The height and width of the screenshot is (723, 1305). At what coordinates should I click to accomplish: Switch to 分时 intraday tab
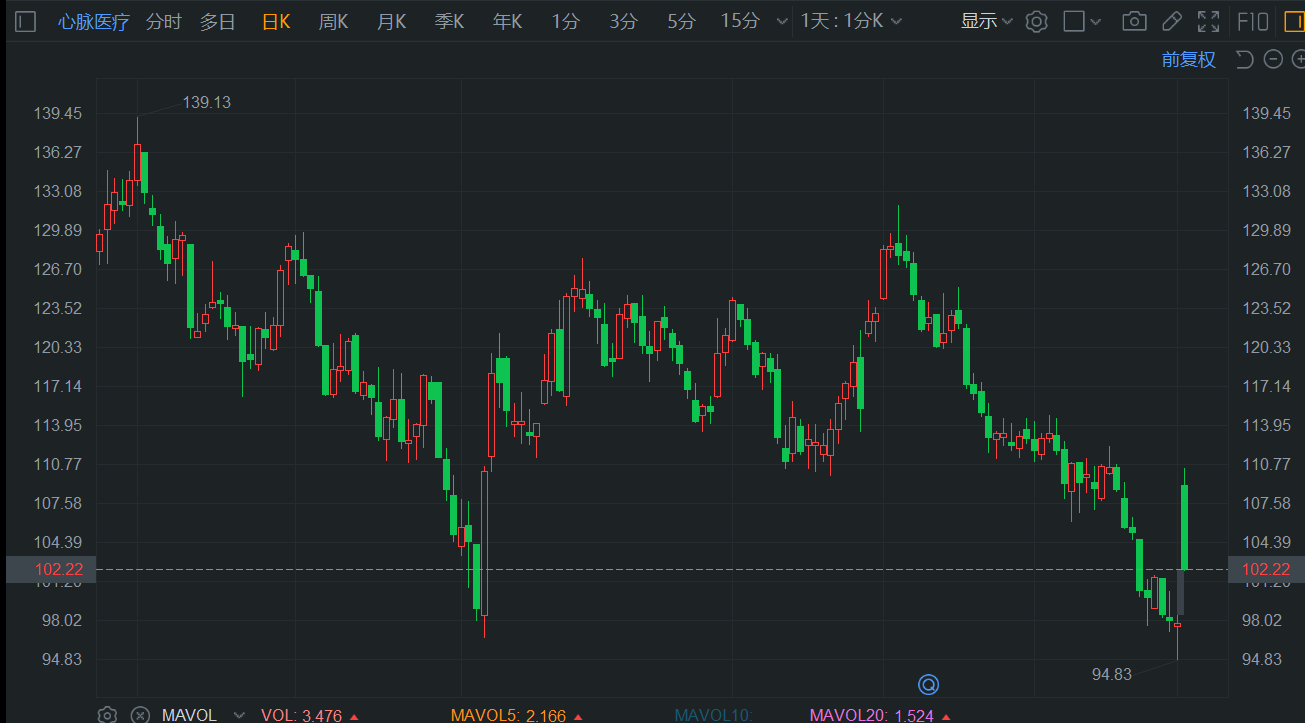pyautogui.click(x=163, y=21)
